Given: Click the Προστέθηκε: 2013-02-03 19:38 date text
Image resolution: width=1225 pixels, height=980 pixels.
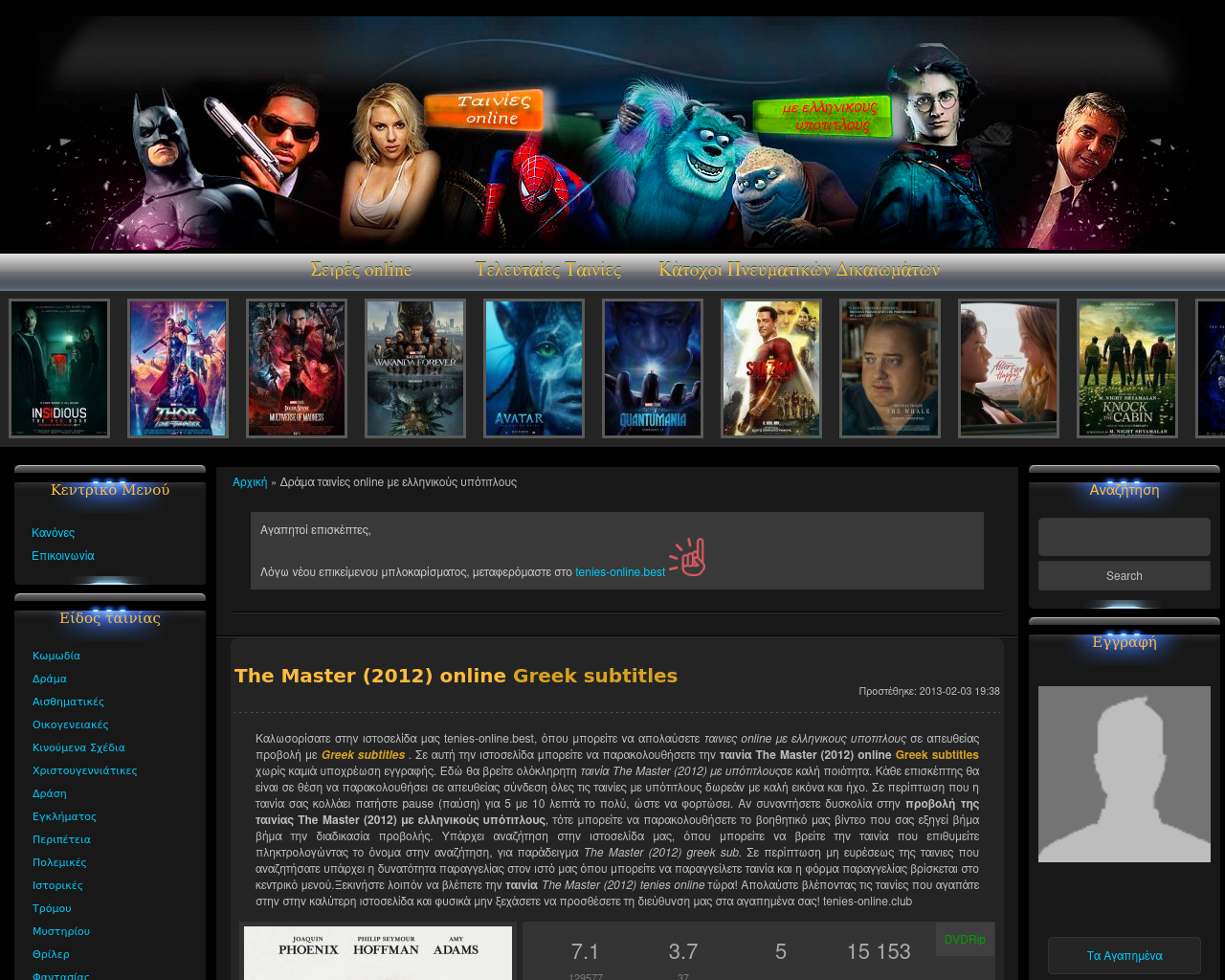Looking at the screenshot, I should tap(929, 691).
